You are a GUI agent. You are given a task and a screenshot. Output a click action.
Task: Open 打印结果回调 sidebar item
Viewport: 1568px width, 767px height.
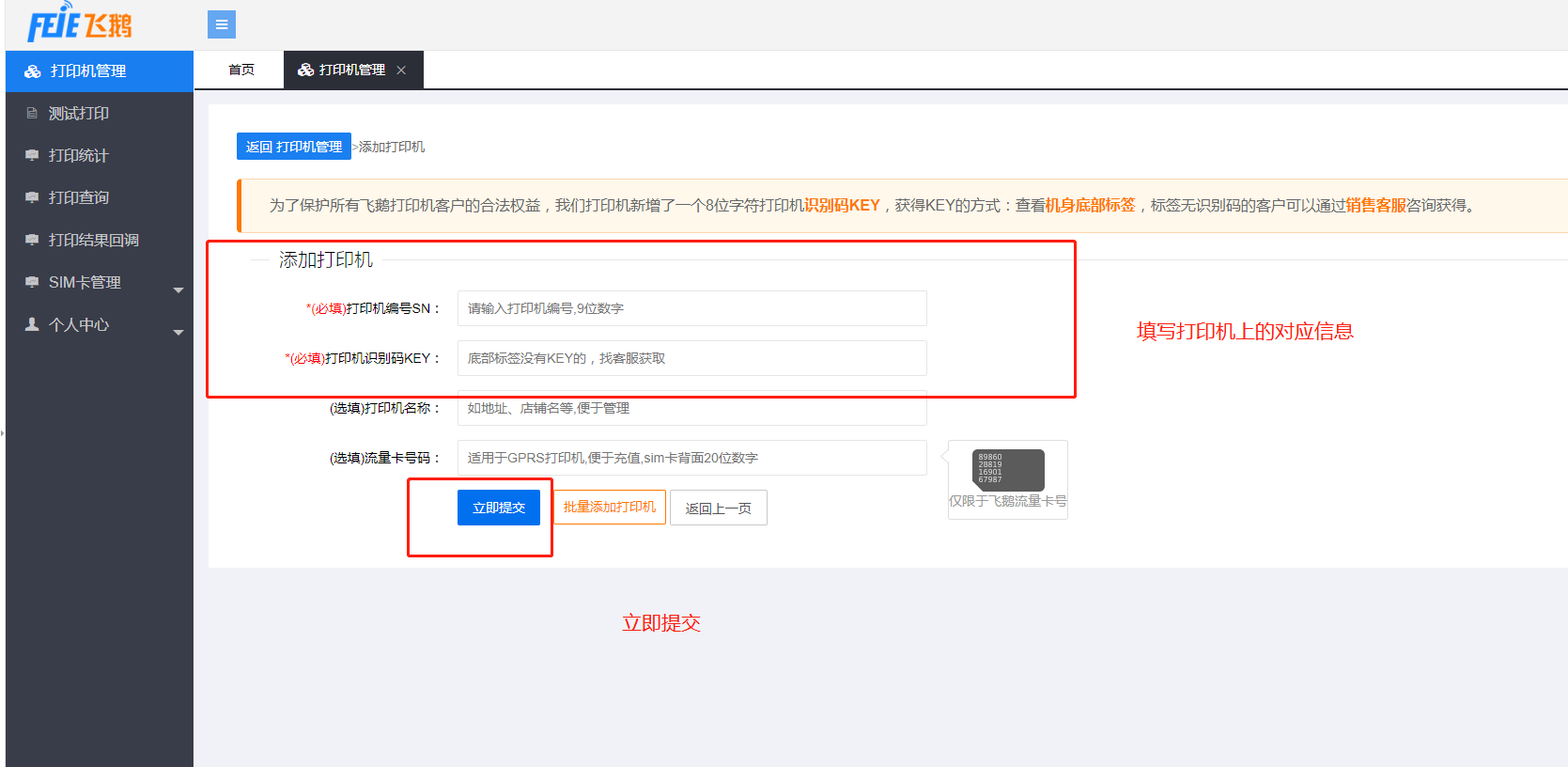click(x=93, y=241)
